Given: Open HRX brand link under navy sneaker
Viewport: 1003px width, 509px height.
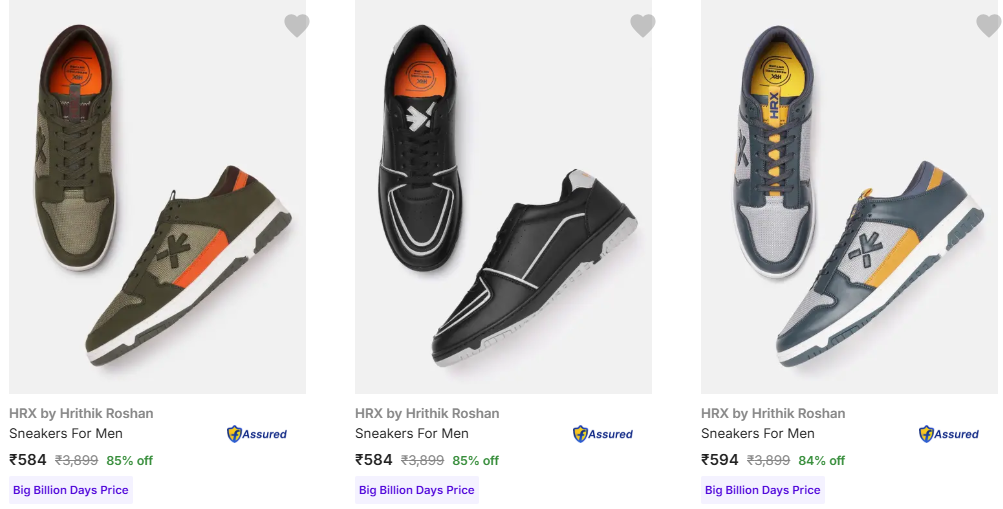Looking at the screenshot, I should pos(773,413).
